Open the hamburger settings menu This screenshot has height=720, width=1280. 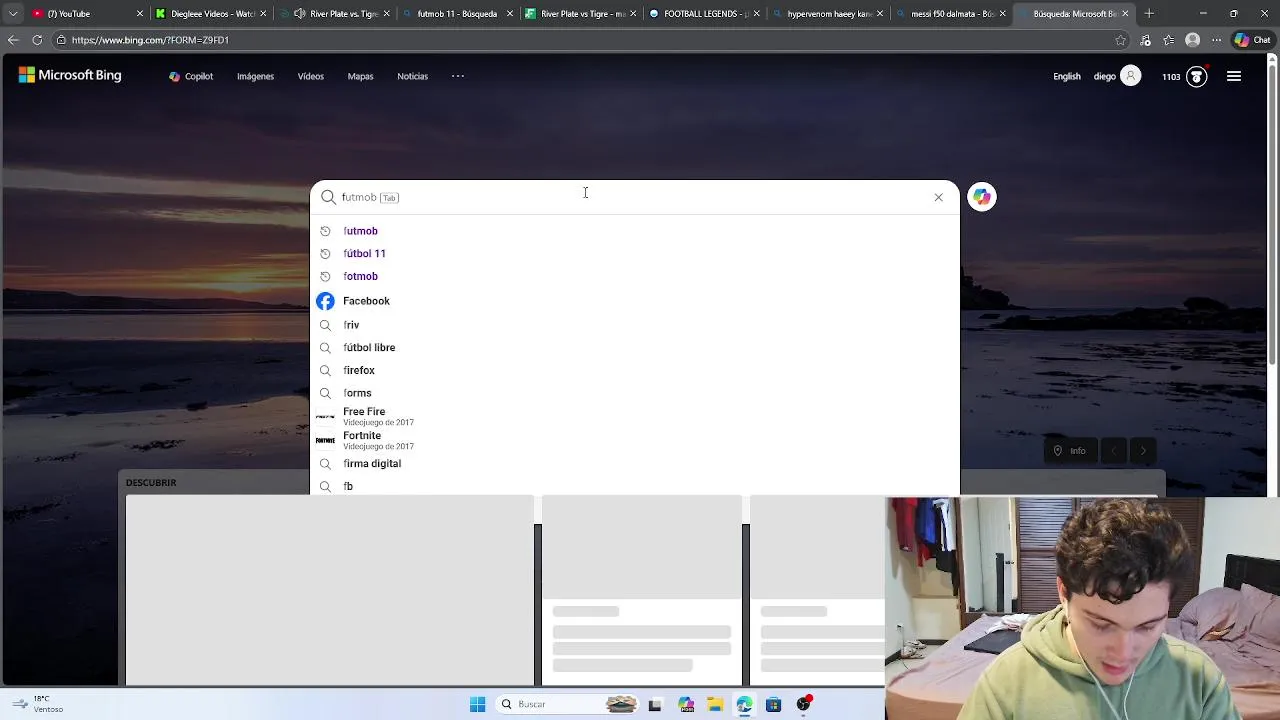tap(1234, 76)
